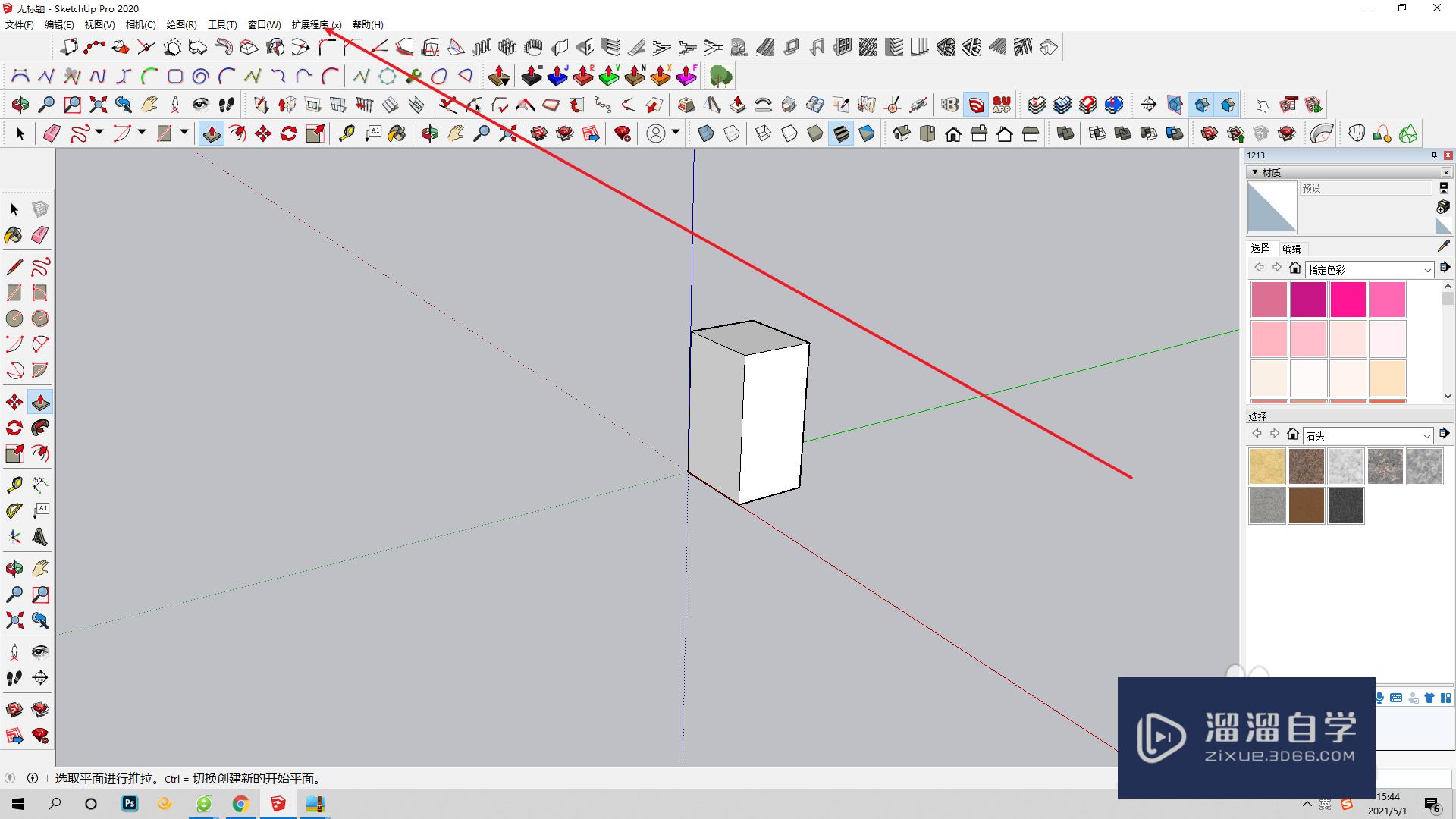
Task: Open user account dropdown arrow
Action: click(x=675, y=133)
